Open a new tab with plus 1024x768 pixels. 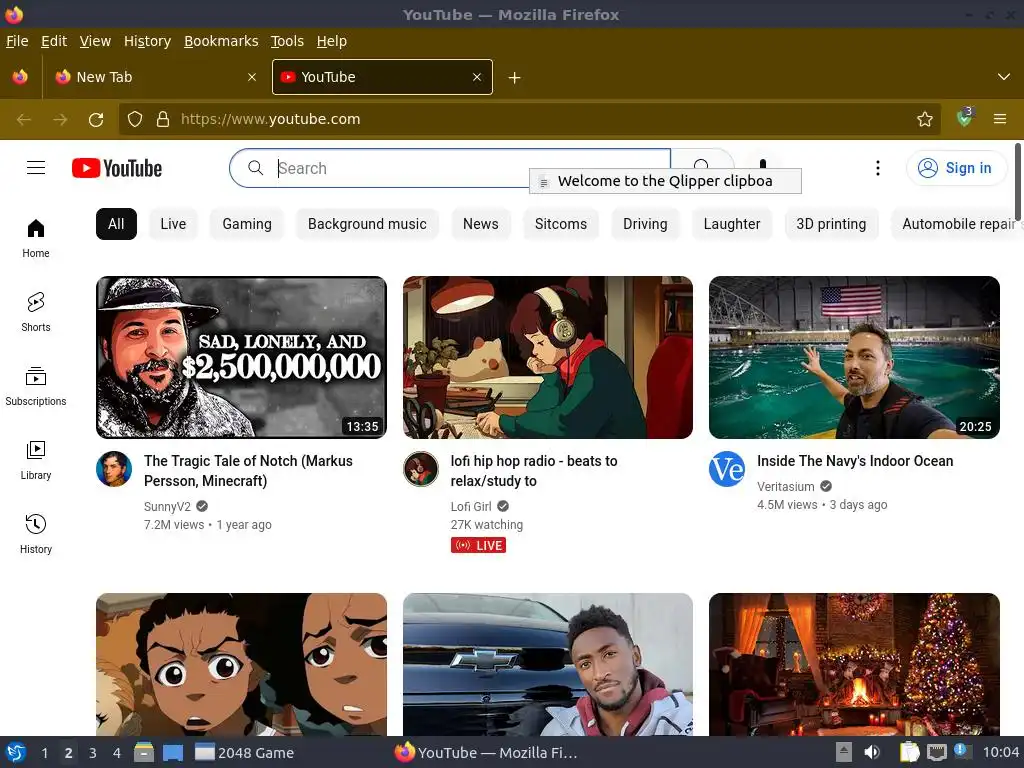coord(515,78)
